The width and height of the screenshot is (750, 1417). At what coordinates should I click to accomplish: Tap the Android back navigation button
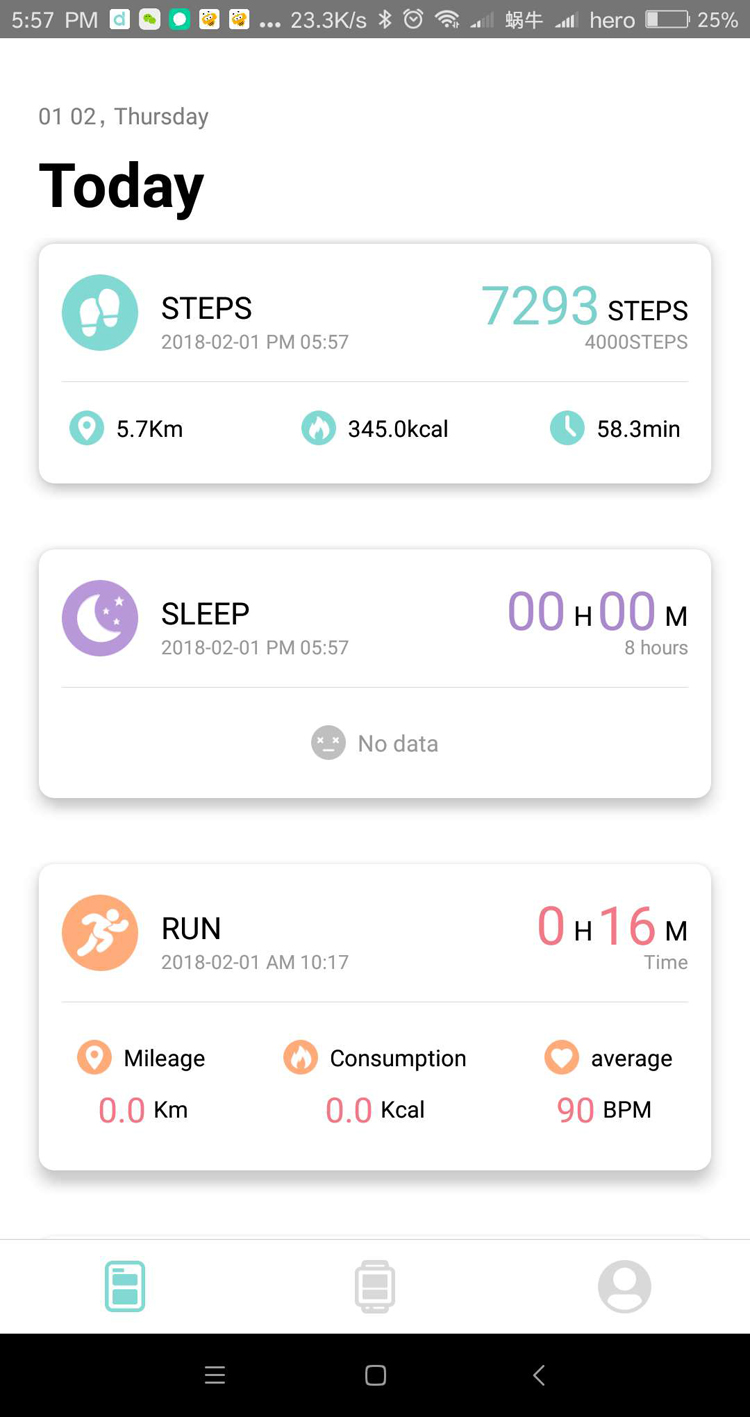point(538,1375)
